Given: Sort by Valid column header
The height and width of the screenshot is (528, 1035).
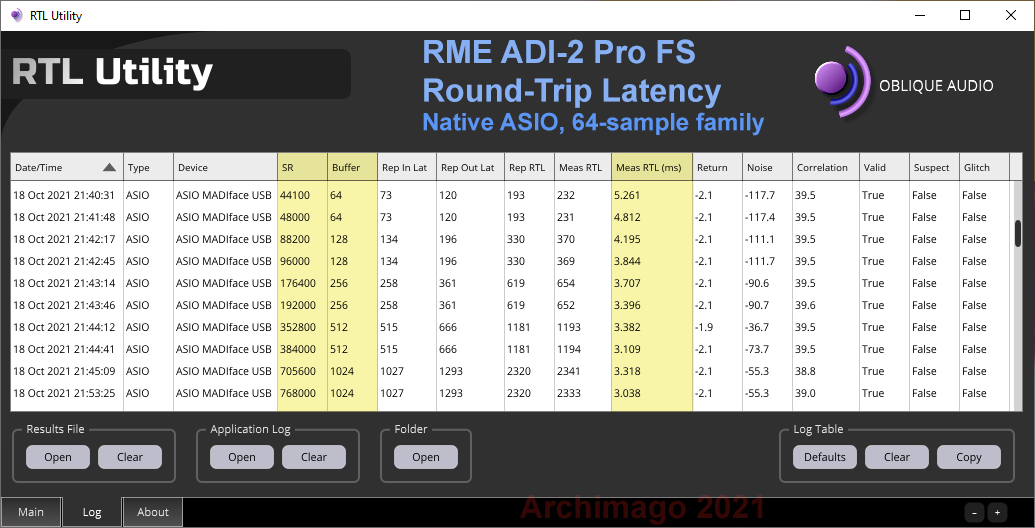Looking at the screenshot, I should [x=884, y=168].
